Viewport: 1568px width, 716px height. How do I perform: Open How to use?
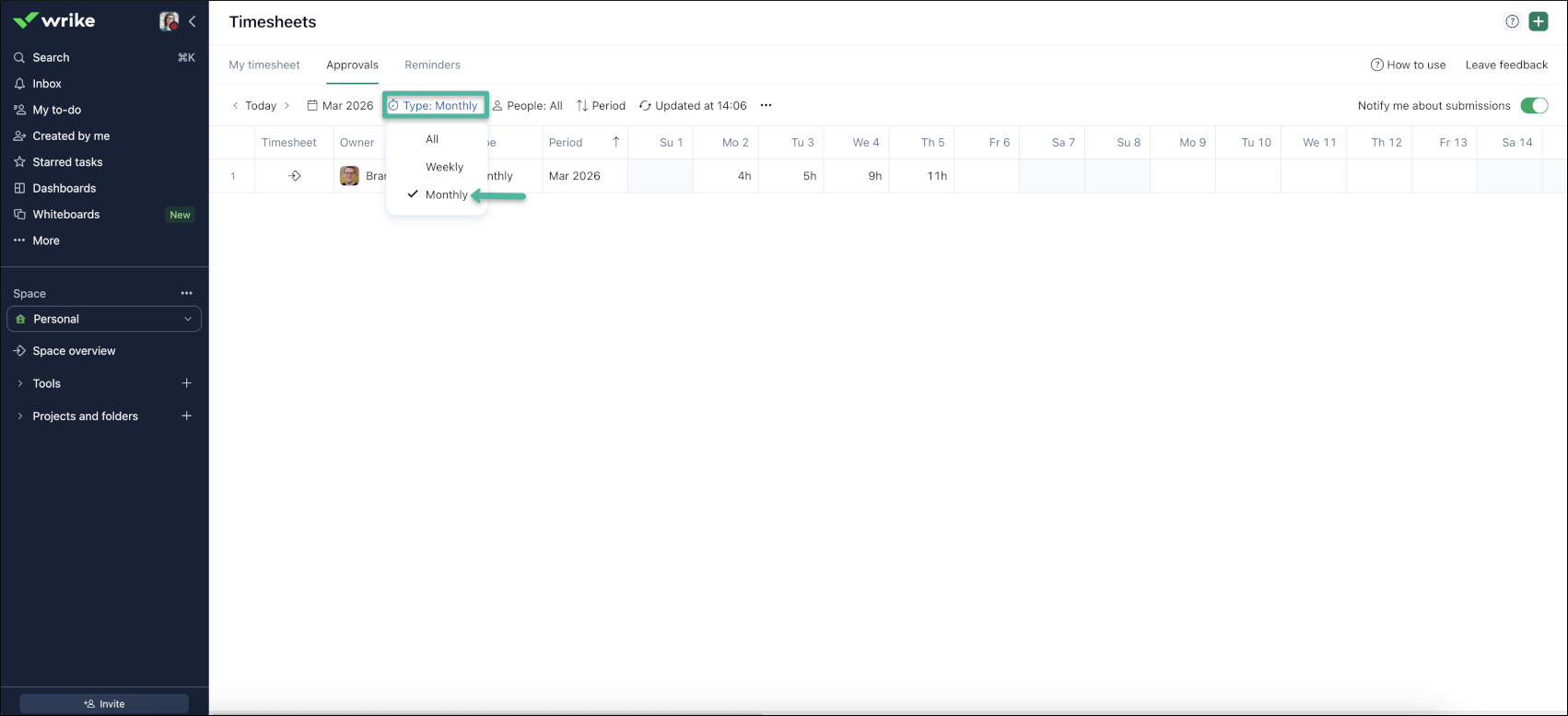tap(1408, 65)
